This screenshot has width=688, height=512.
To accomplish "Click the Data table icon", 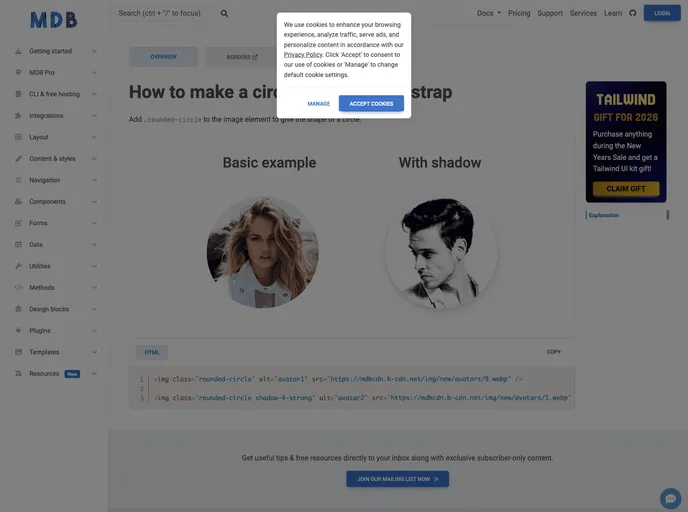I will [18, 245].
